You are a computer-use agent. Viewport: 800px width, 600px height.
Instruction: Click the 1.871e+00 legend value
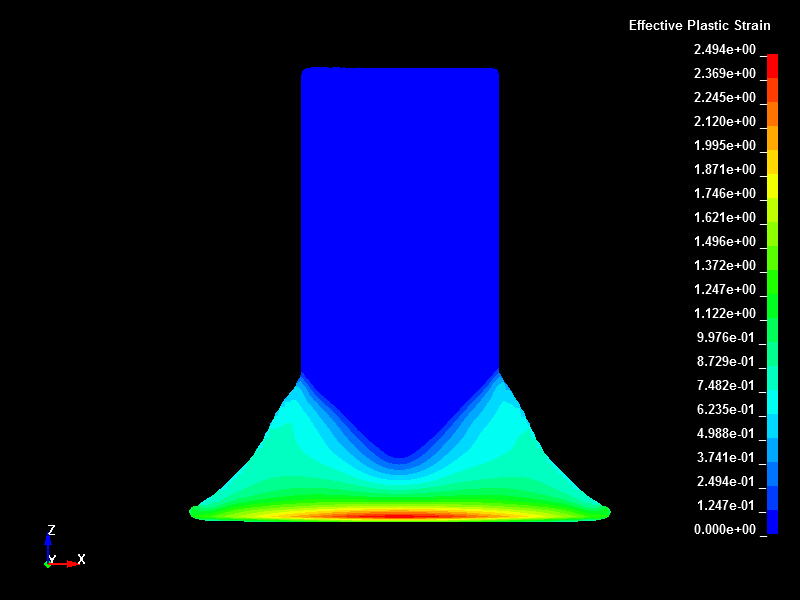pos(725,169)
